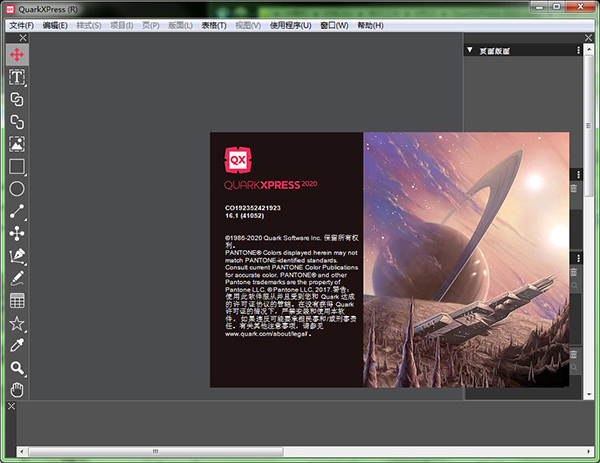Select the Rectangle Box tool

pos(17,167)
